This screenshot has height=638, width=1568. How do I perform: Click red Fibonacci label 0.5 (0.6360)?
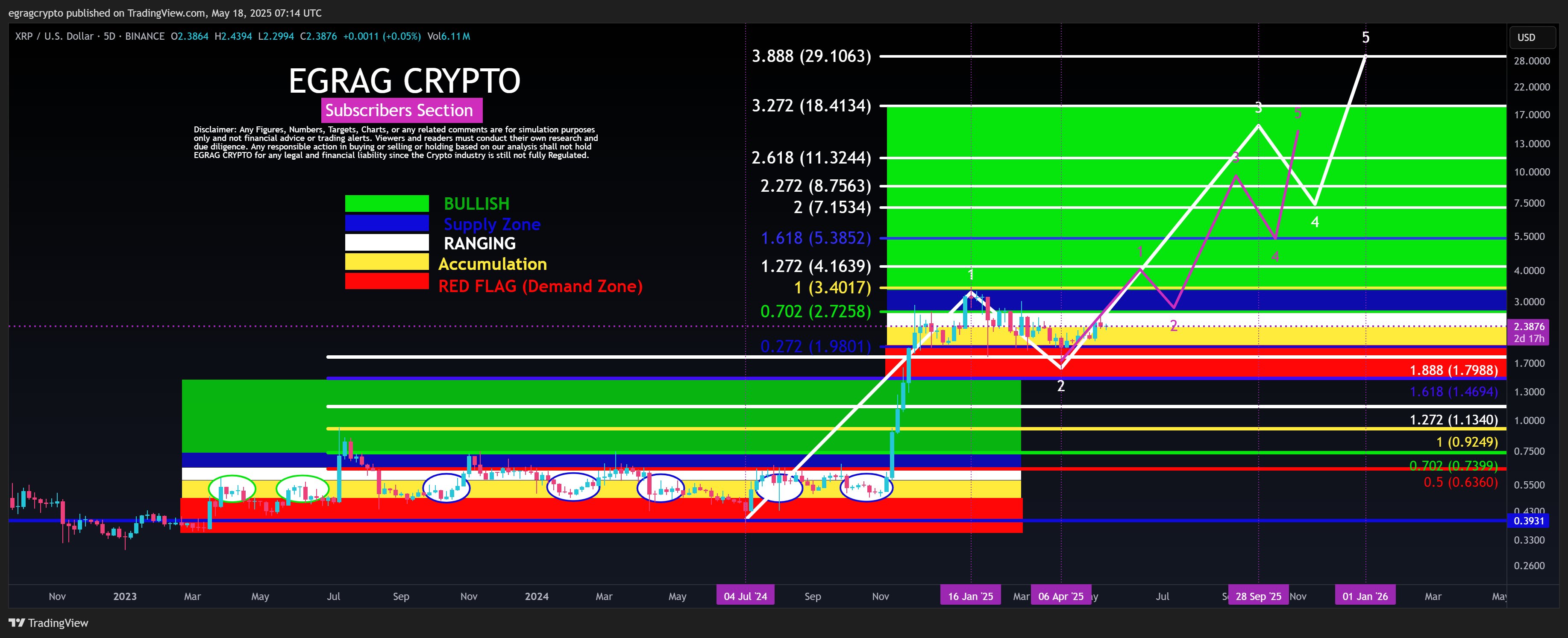1460,482
